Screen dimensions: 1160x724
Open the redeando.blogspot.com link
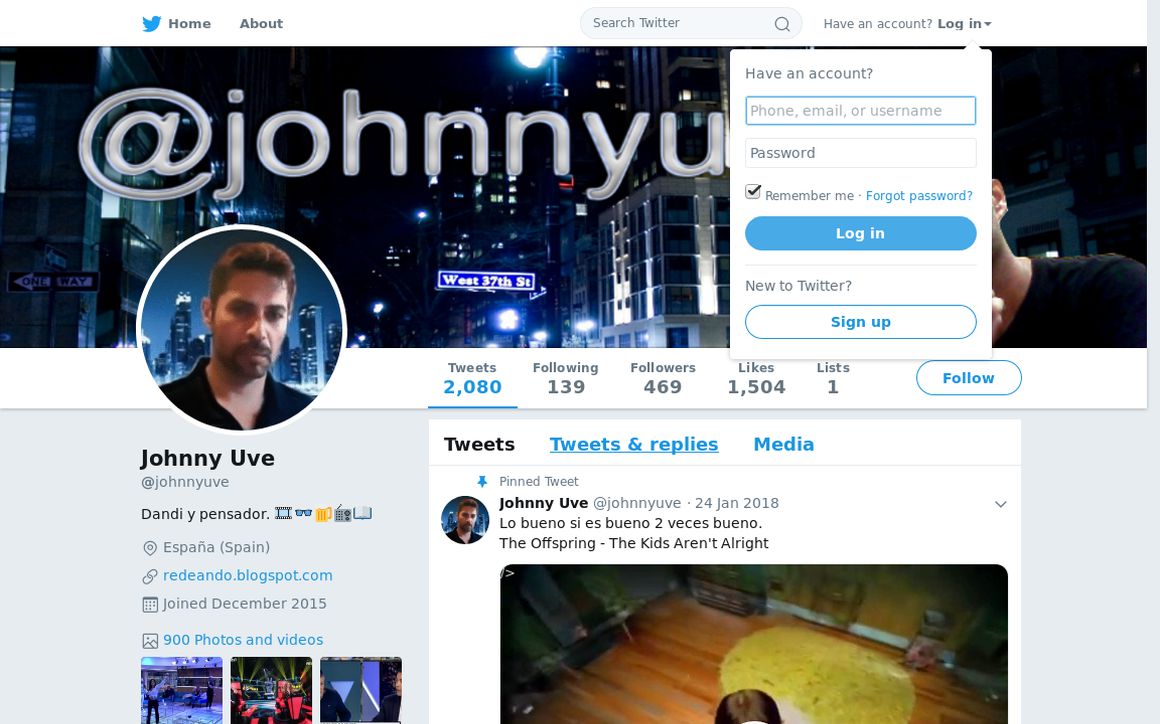pyautogui.click(x=248, y=575)
